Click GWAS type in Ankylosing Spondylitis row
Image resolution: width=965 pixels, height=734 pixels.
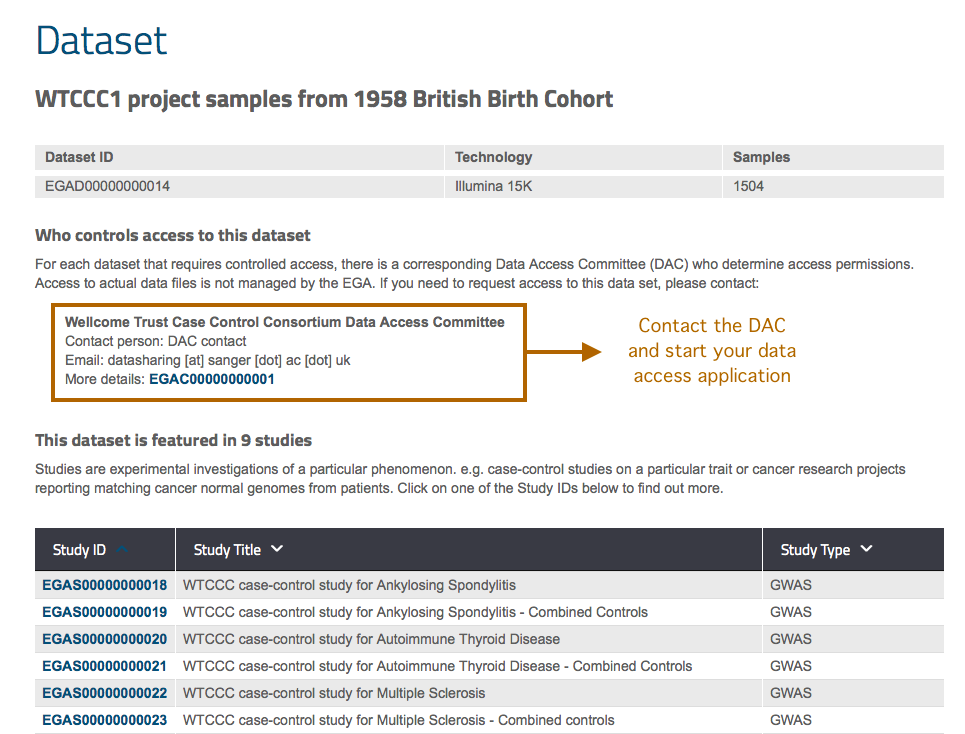point(790,585)
